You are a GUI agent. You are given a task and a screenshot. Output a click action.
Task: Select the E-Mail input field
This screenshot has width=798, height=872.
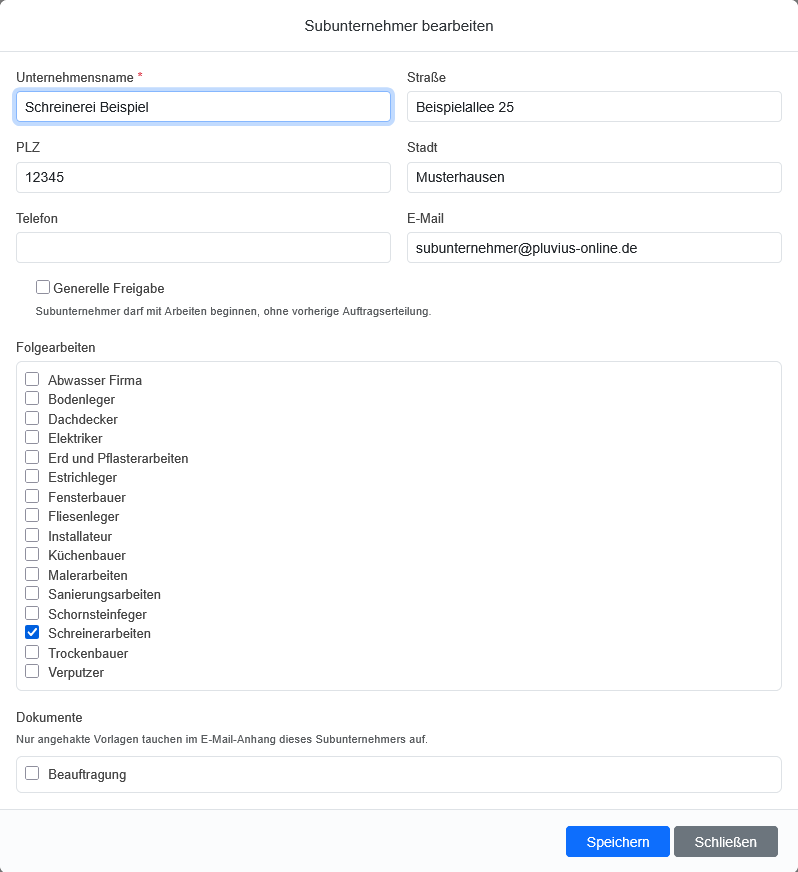click(594, 247)
